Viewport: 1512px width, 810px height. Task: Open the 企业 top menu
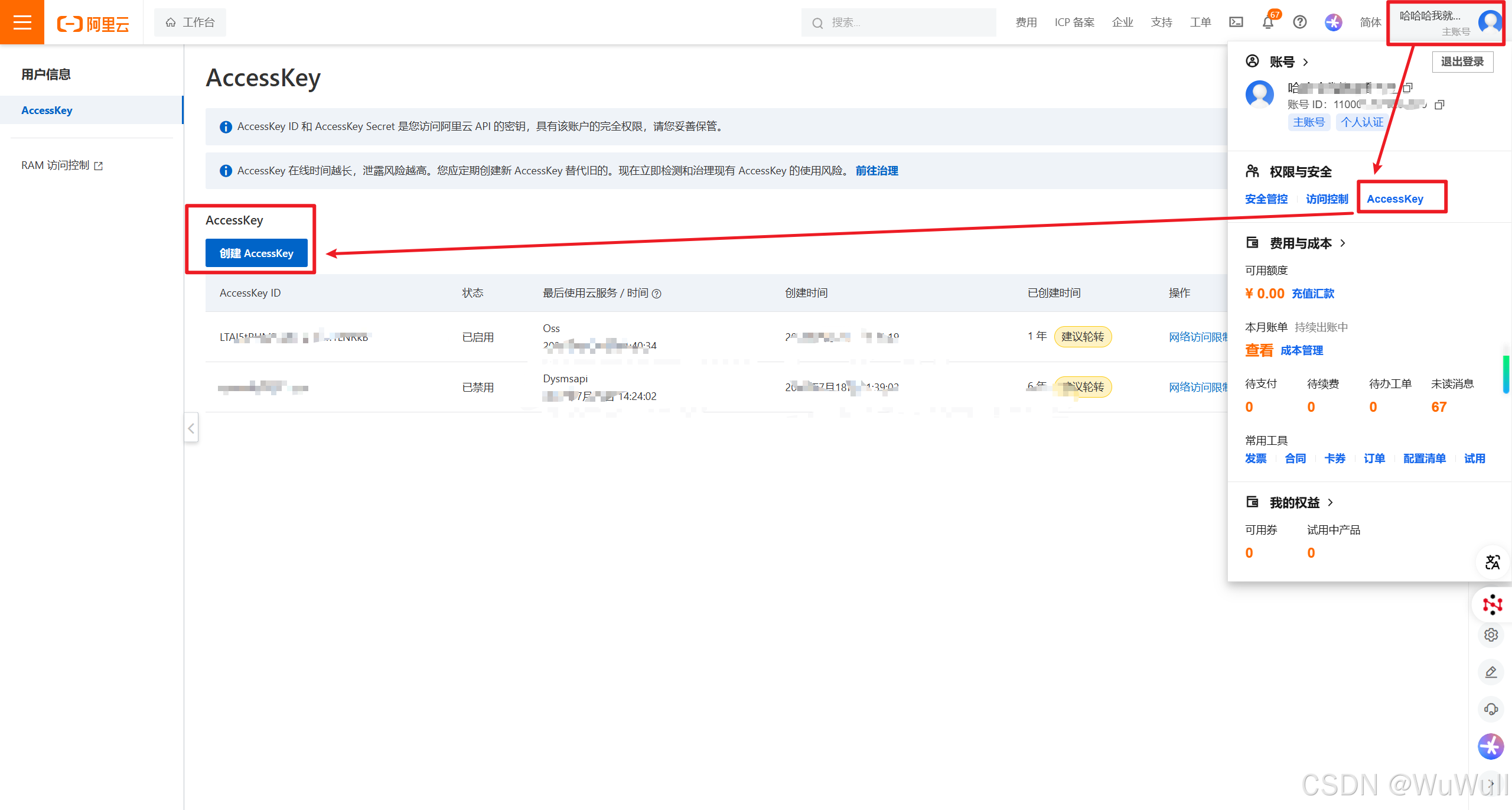pyautogui.click(x=1122, y=22)
